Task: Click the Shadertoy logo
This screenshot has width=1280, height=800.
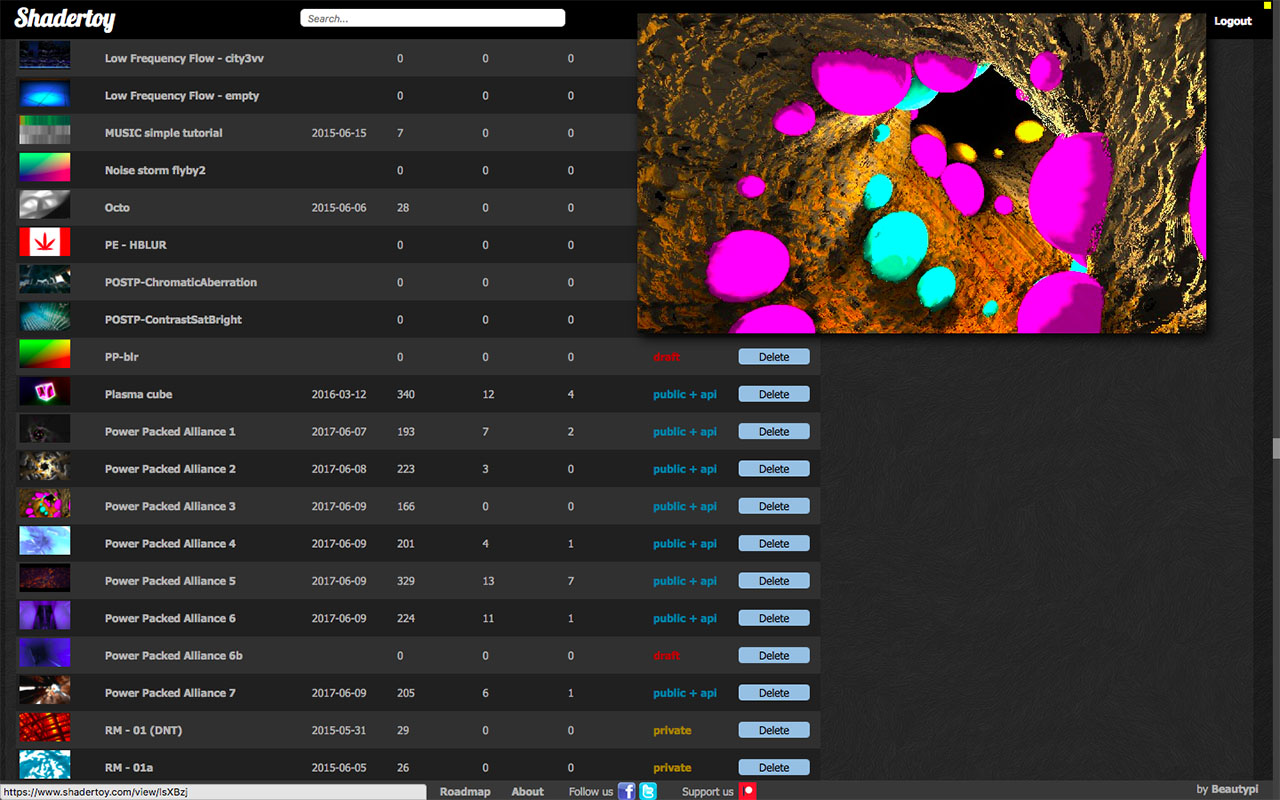Action: click(x=63, y=18)
